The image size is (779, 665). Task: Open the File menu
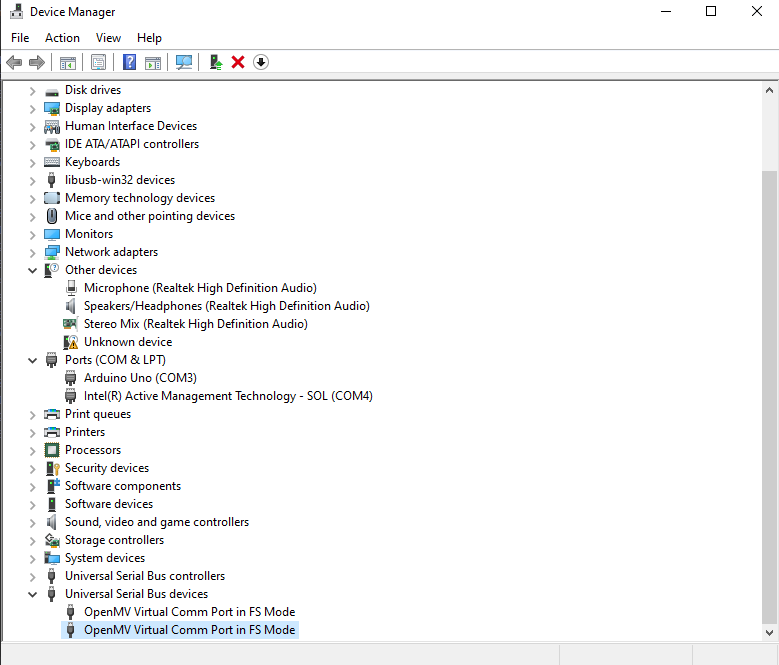(x=20, y=38)
